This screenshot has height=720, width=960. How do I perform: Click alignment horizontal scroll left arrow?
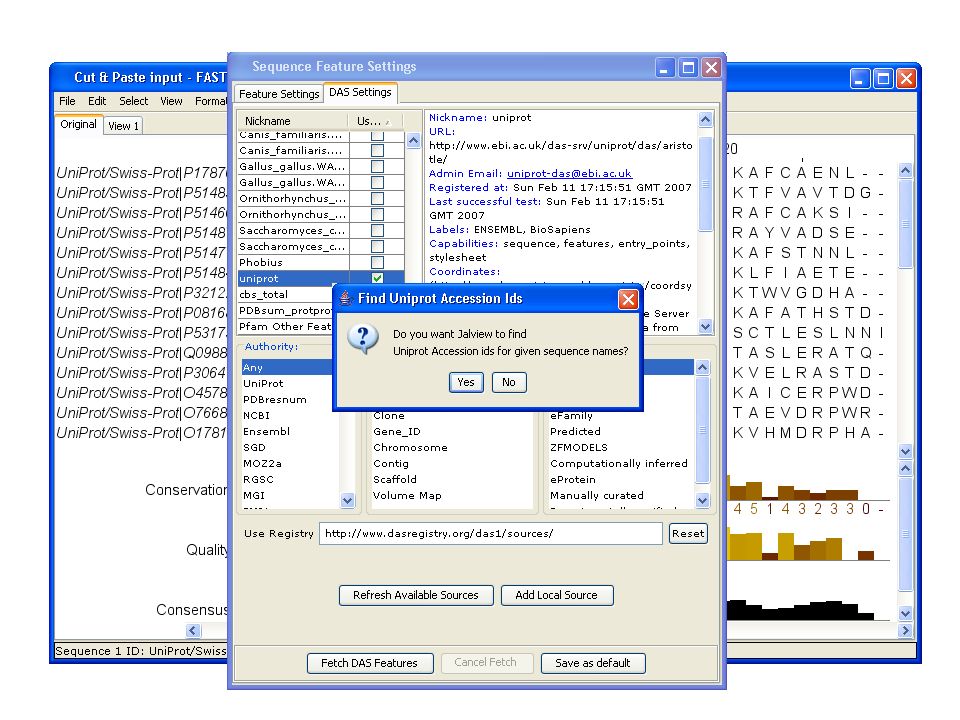193,630
